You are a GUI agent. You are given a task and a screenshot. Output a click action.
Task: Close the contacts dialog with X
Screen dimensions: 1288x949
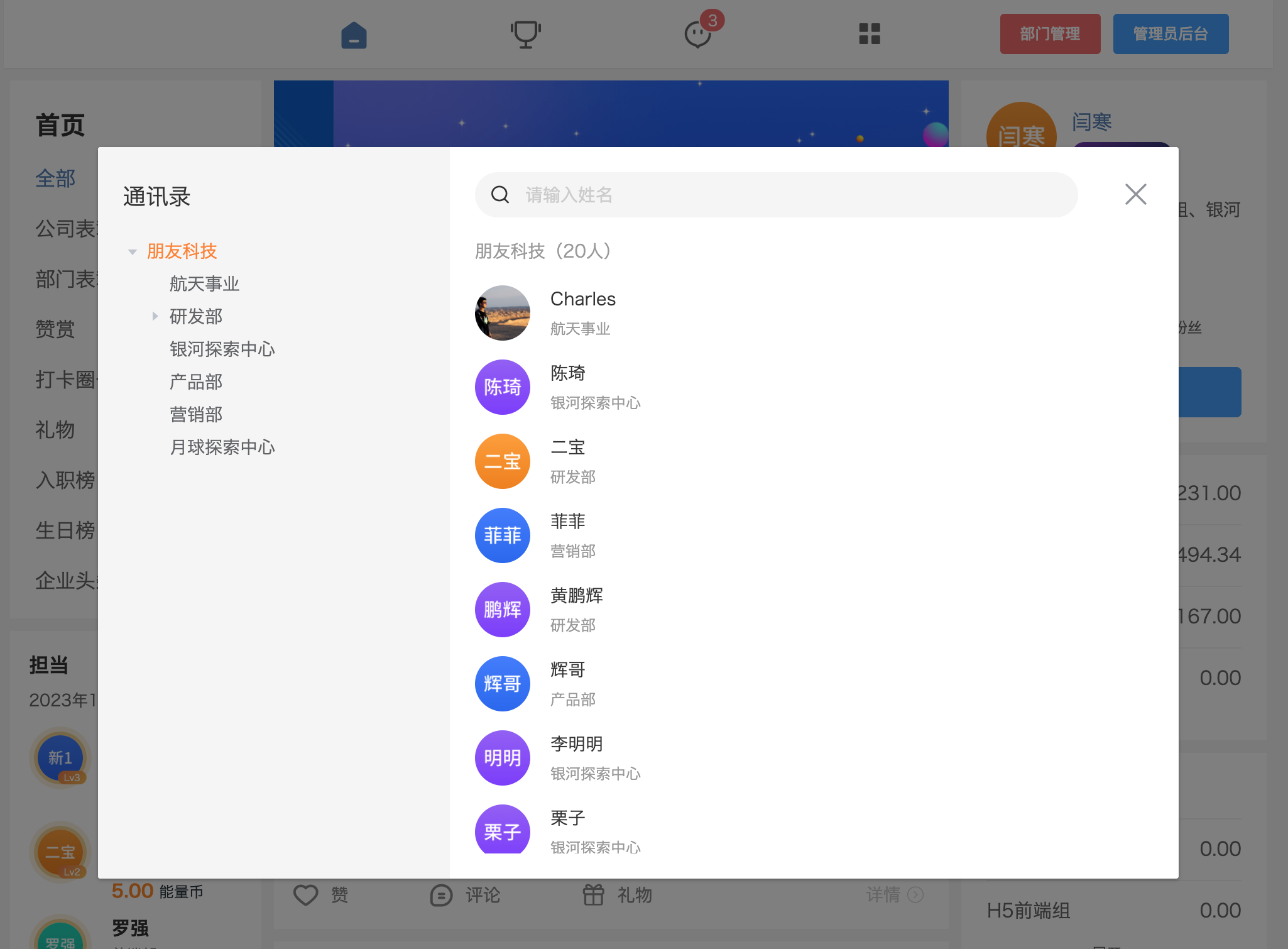tap(1135, 194)
